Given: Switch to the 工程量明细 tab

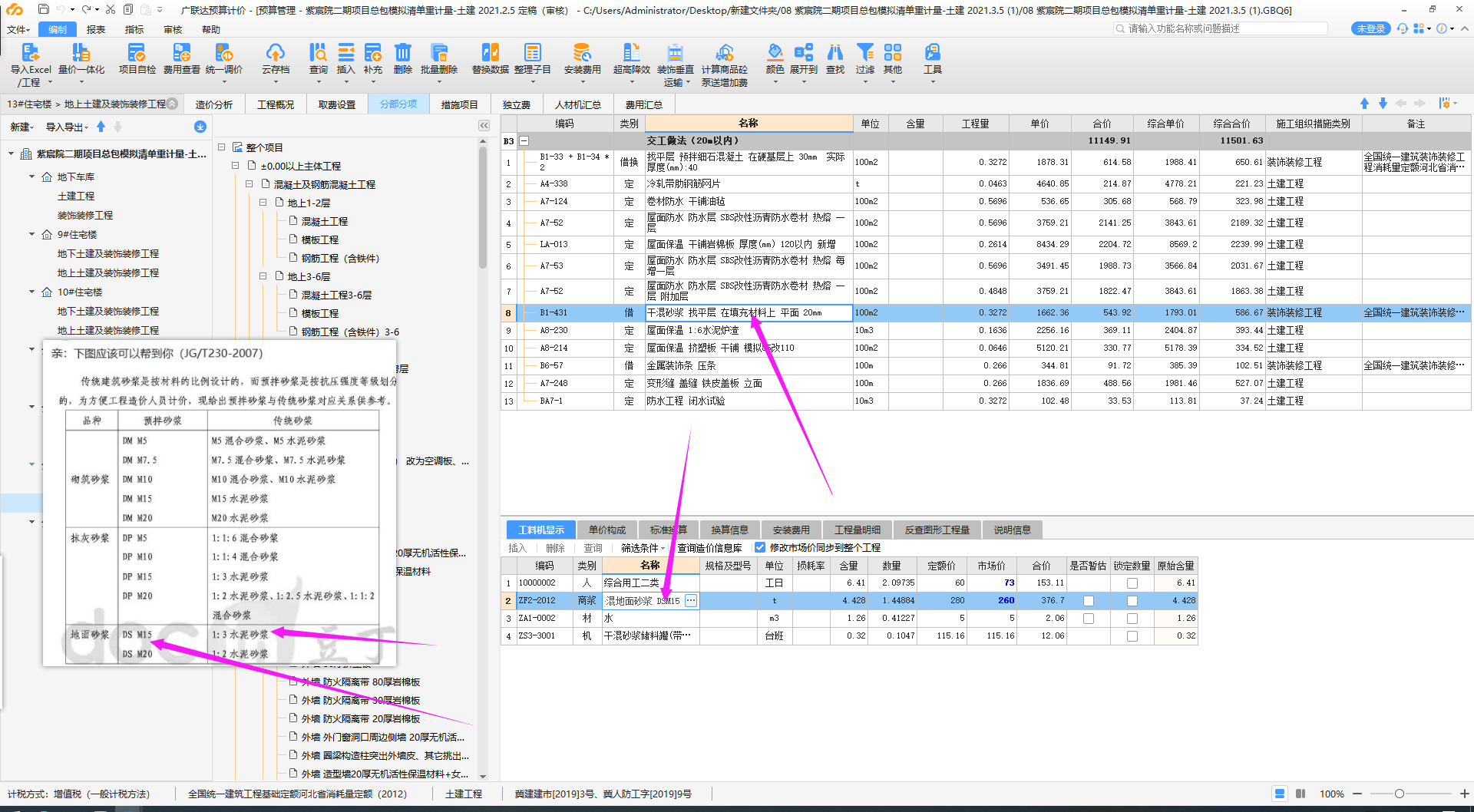Looking at the screenshot, I should (x=857, y=530).
